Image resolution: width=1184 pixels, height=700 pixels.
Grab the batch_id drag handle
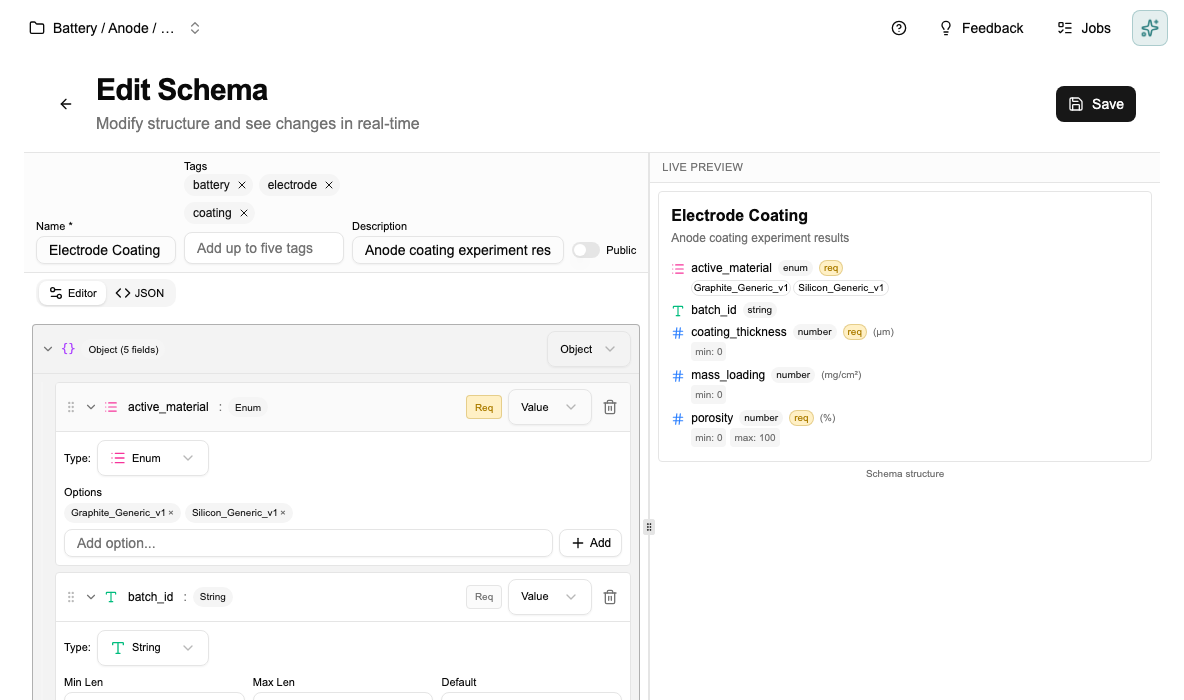(x=71, y=597)
